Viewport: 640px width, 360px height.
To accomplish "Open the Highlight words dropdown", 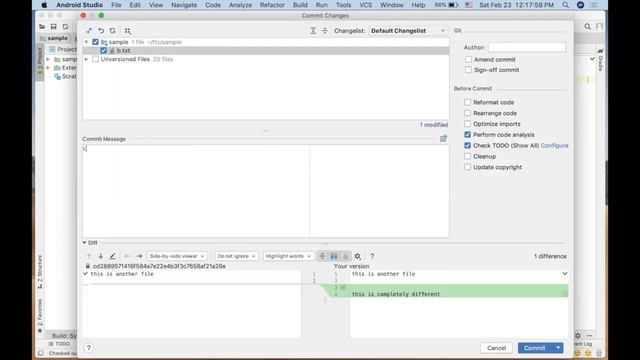I will point(288,256).
